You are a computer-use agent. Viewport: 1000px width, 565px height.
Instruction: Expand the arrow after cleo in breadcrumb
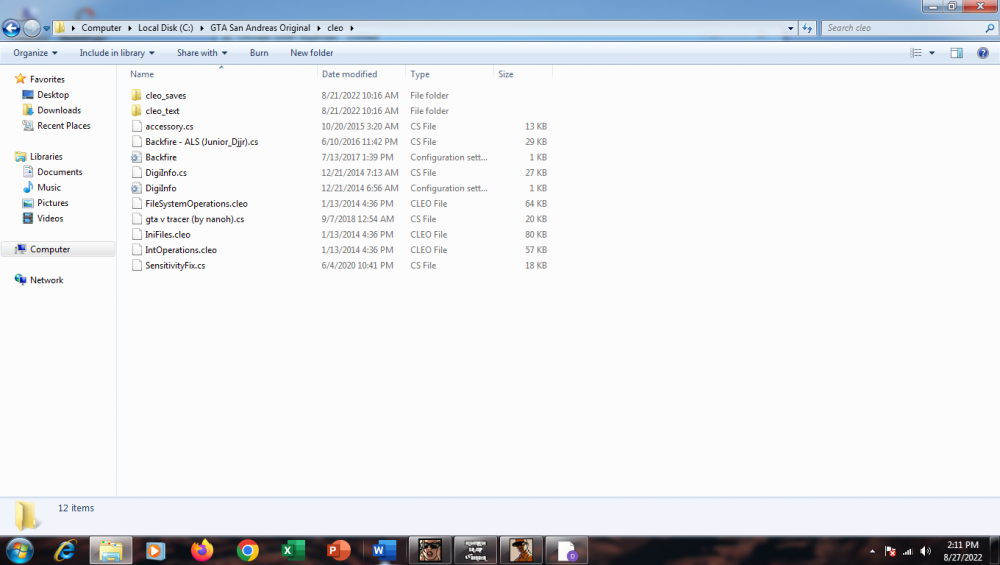coord(351,28)
